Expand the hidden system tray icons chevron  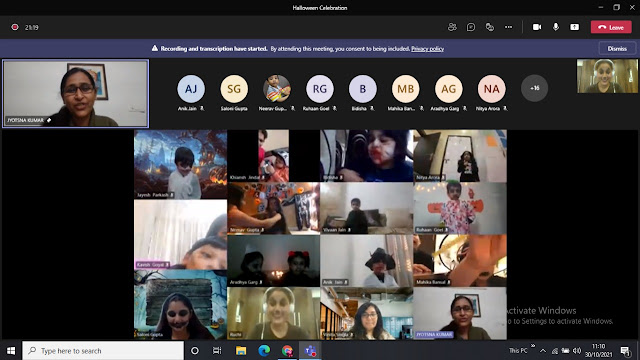point(542,351)
